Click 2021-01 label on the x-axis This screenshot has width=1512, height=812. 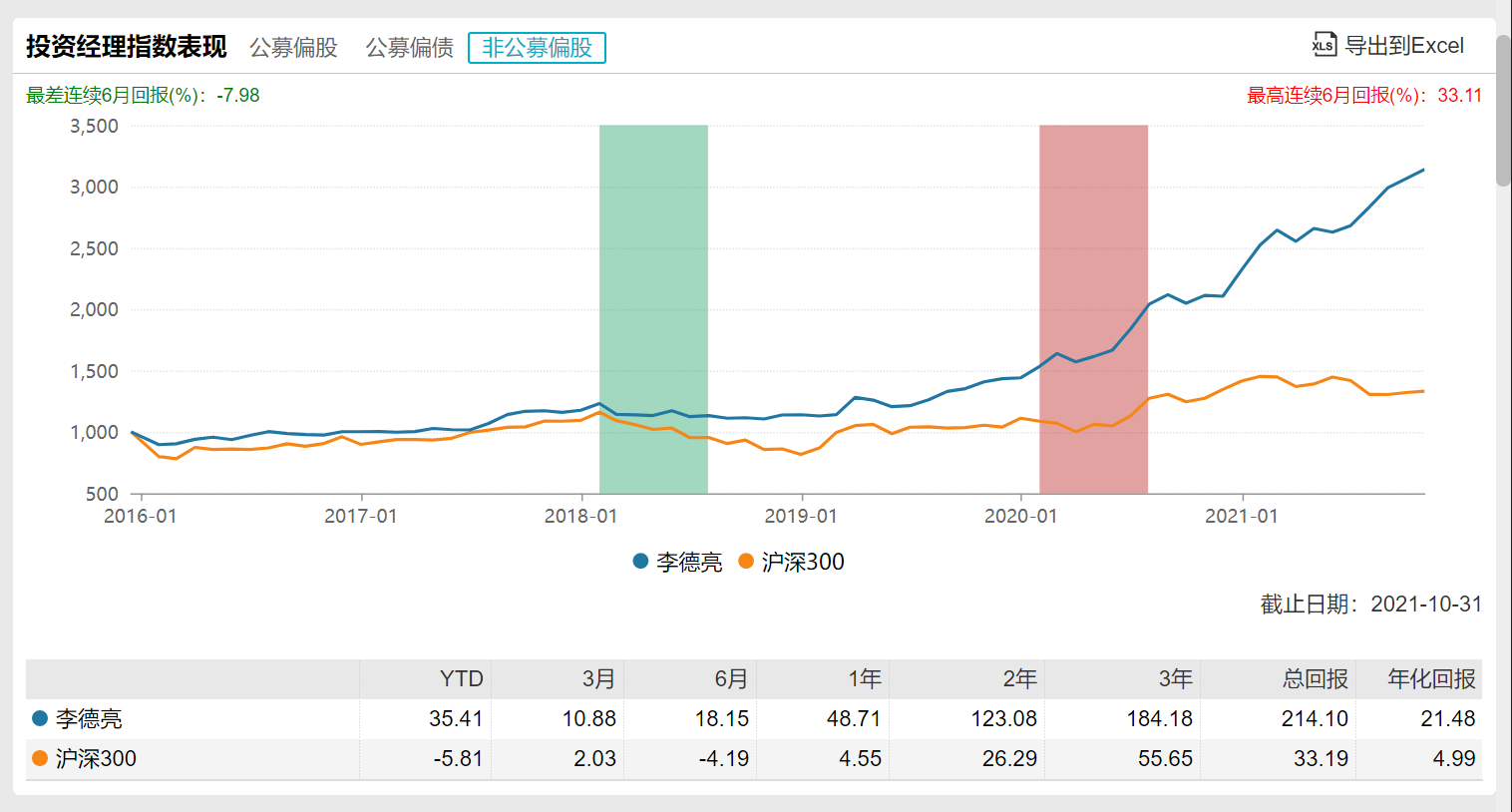click(1241, 517)
